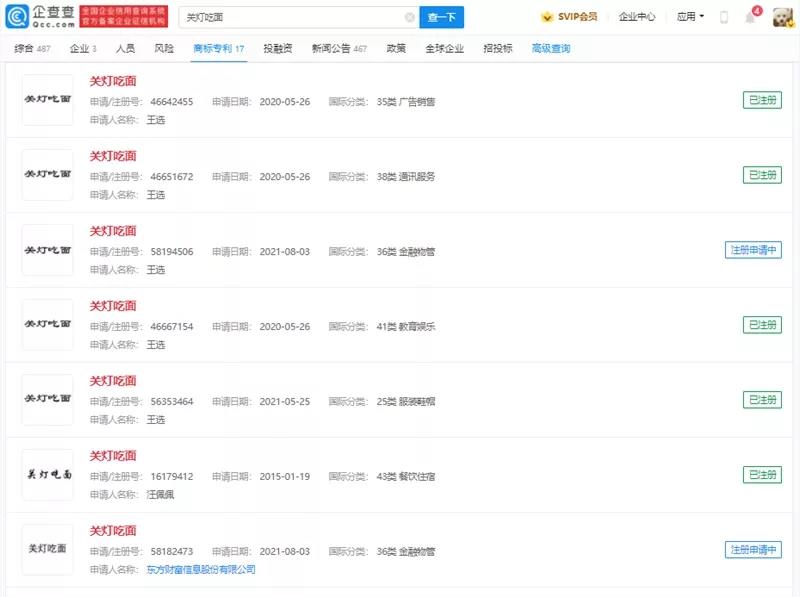This screenshot has height=597, width=800.
Task: Open trademark thumbnail for registration 58182473
Action: tap(47, 550)
